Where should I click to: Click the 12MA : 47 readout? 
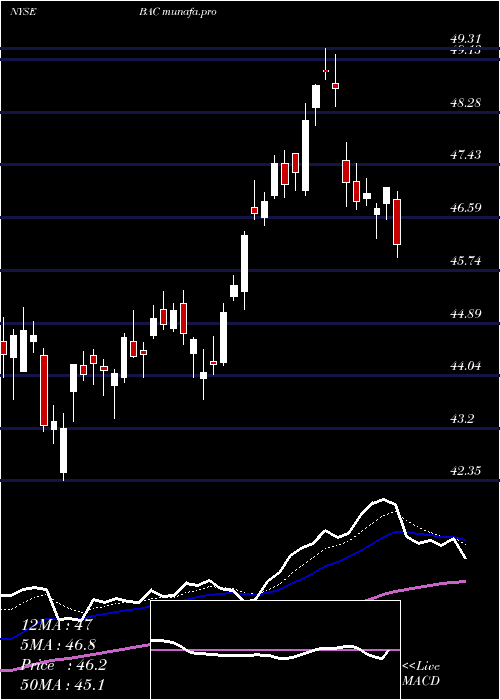(57, 625)
